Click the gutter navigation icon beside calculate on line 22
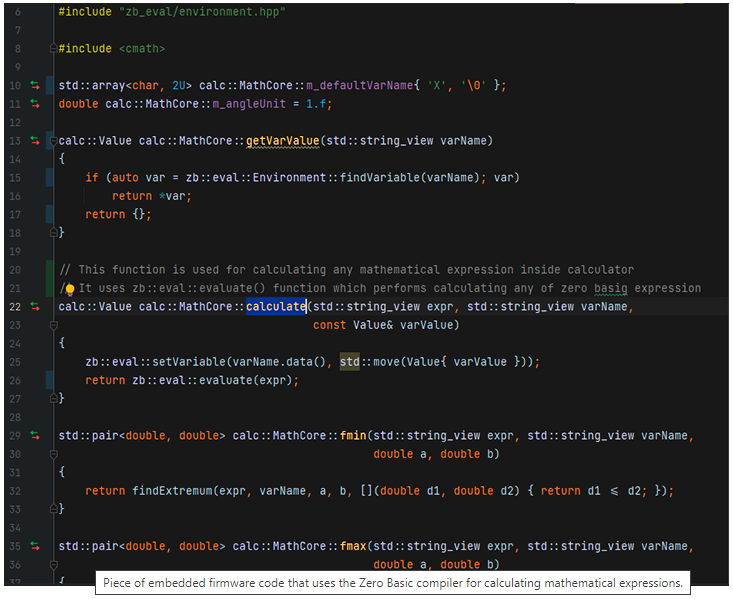 tap(35, 306)
